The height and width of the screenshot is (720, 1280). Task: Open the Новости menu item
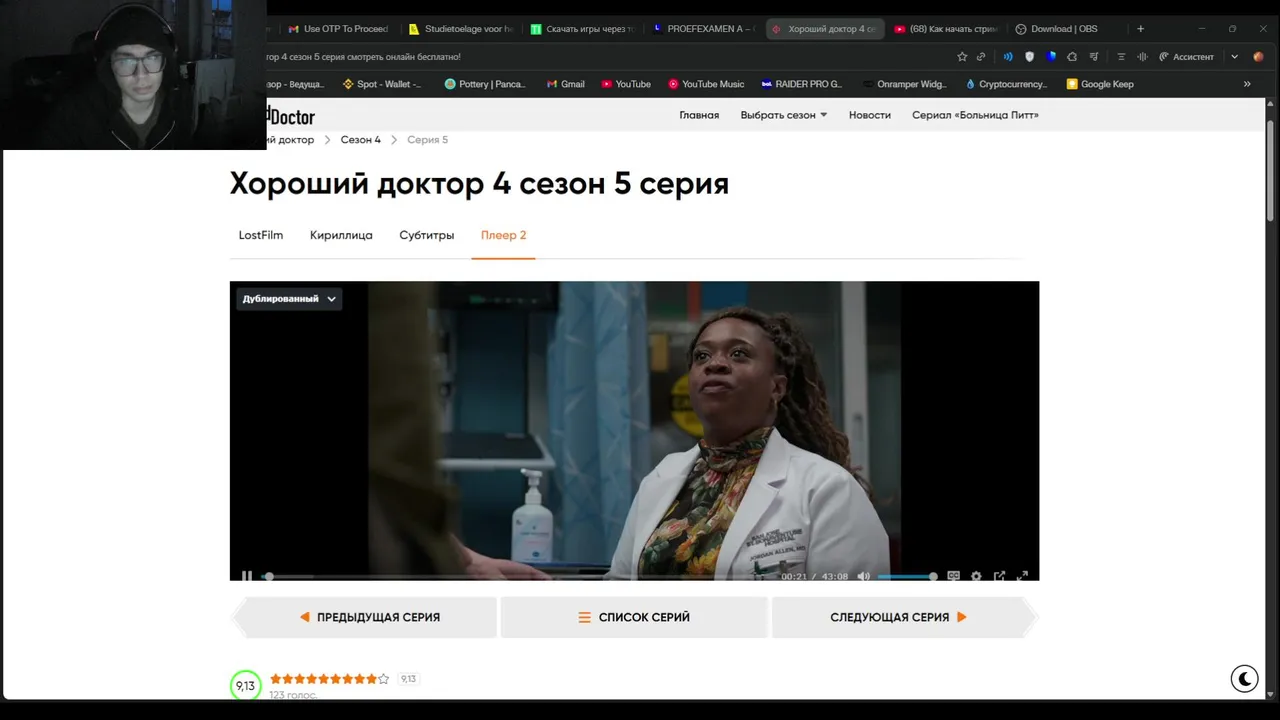click(870, 115)
